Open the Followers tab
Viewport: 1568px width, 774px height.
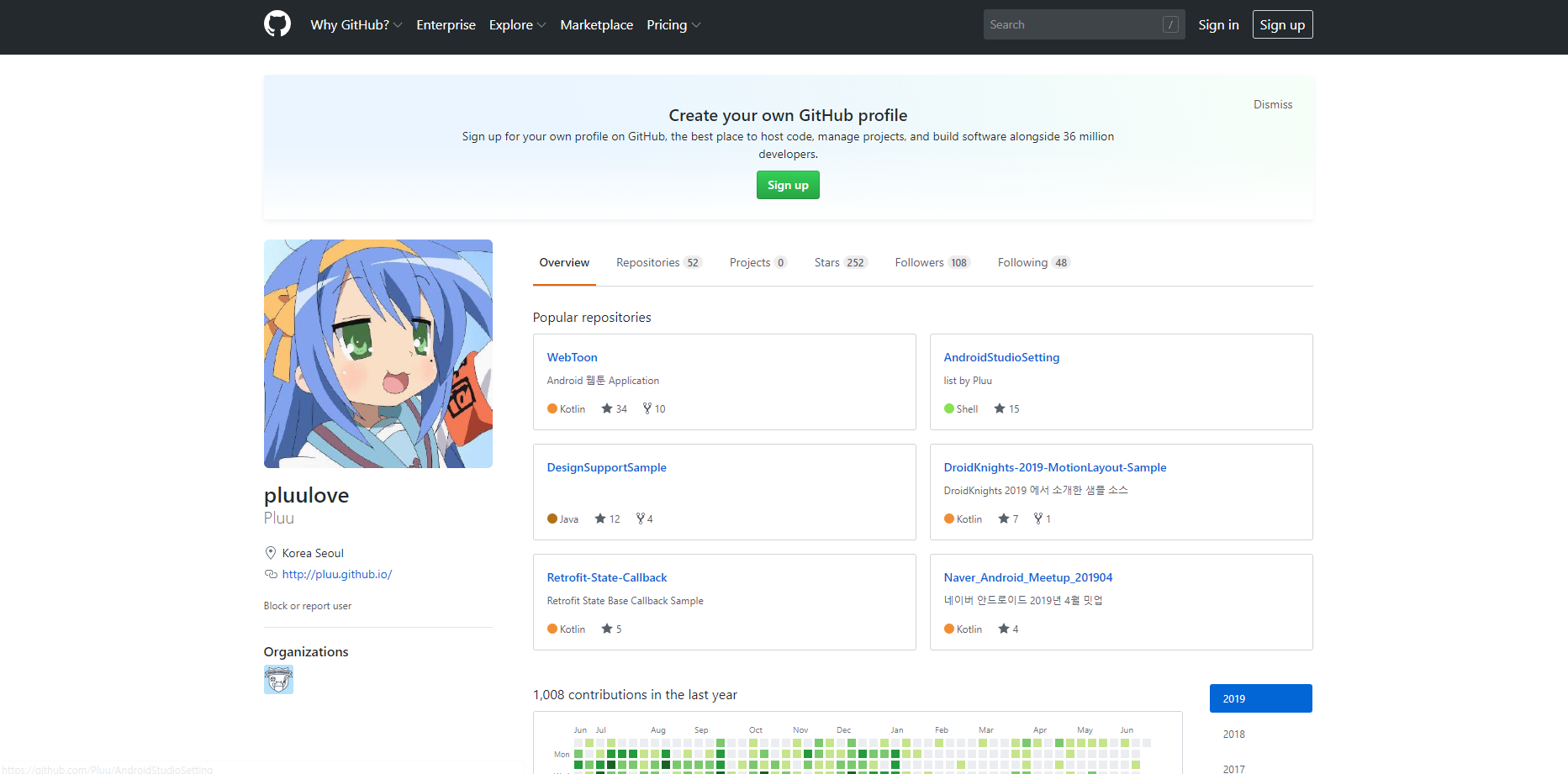[x=932, y=262]
